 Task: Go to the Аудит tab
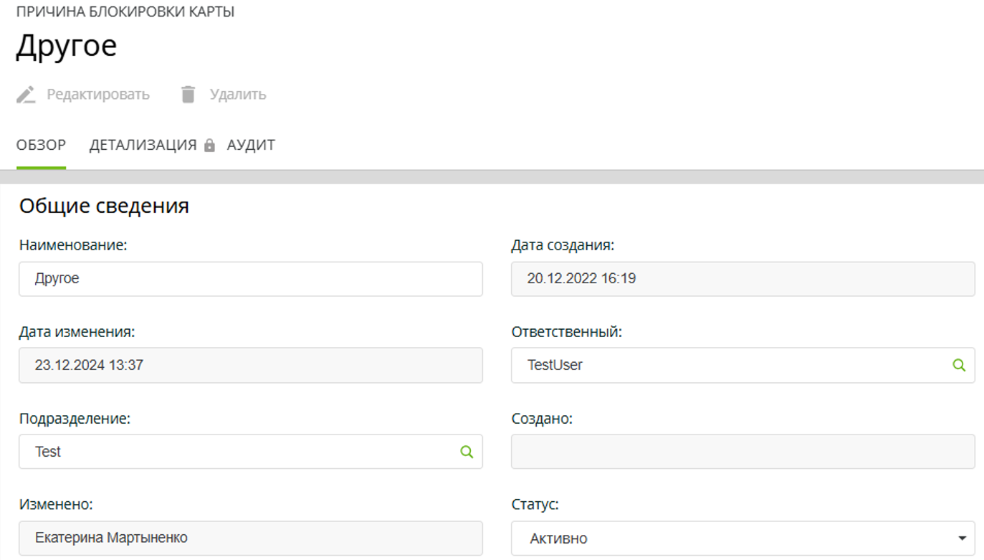(x=251, y=146)
